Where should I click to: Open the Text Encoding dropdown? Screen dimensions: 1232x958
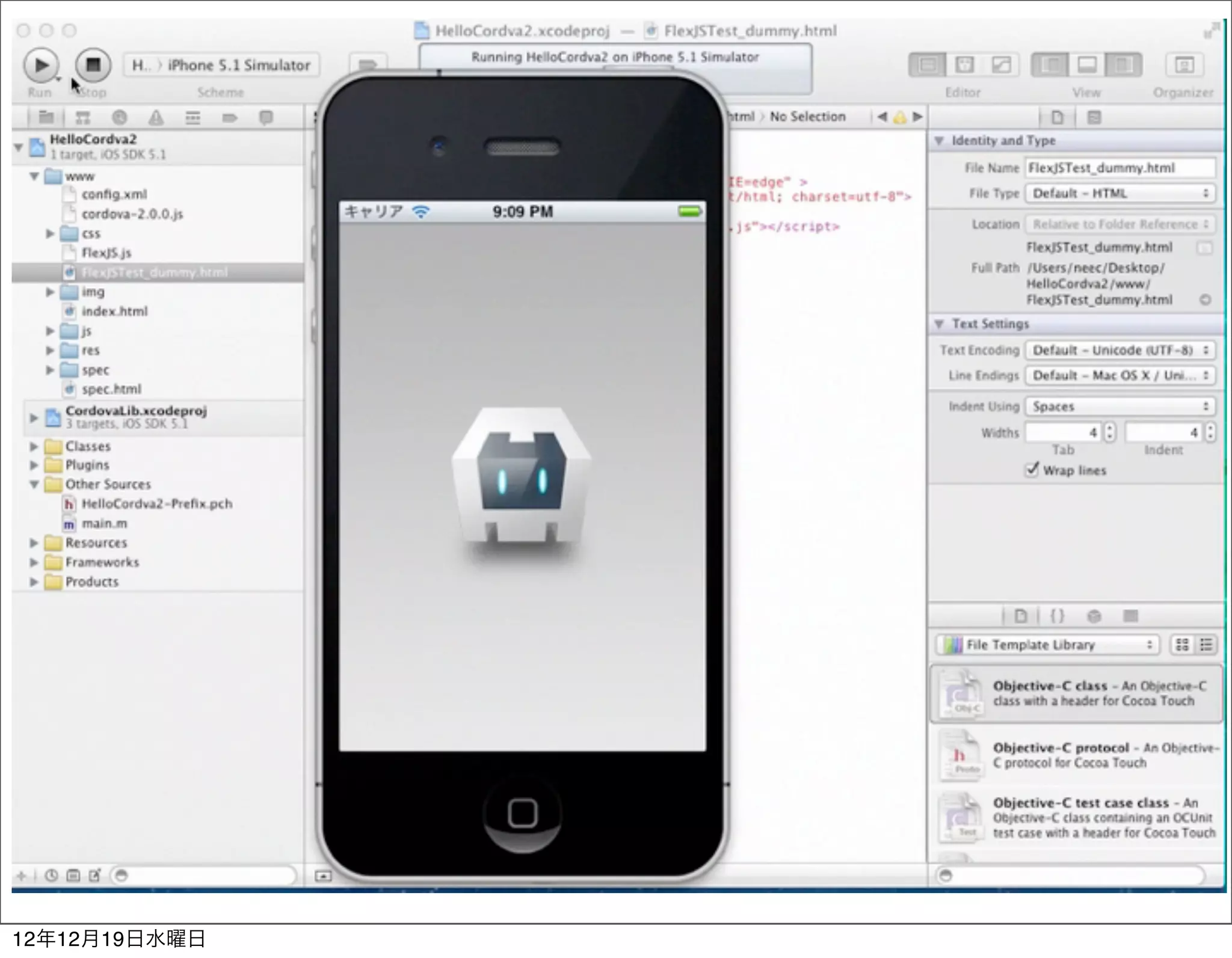pos(1120,351)
